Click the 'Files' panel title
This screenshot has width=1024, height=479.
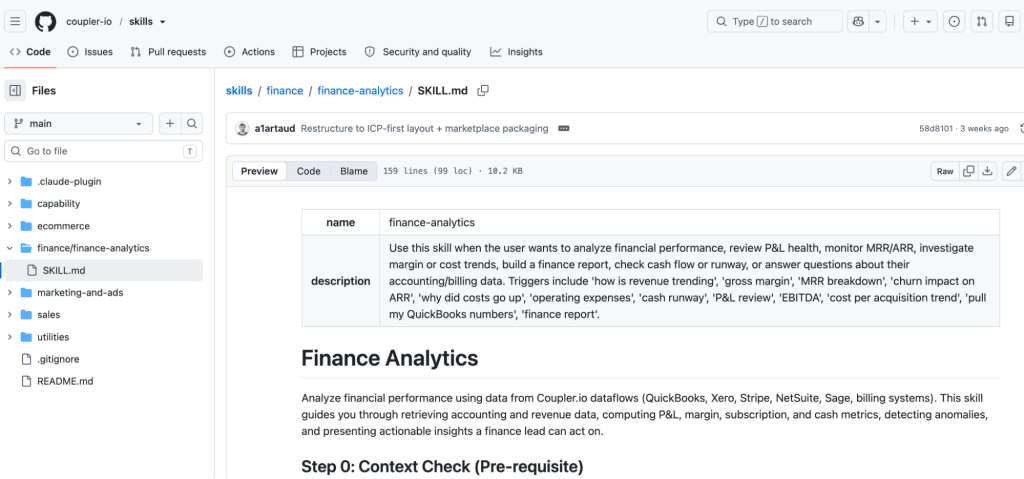[44, 91]
